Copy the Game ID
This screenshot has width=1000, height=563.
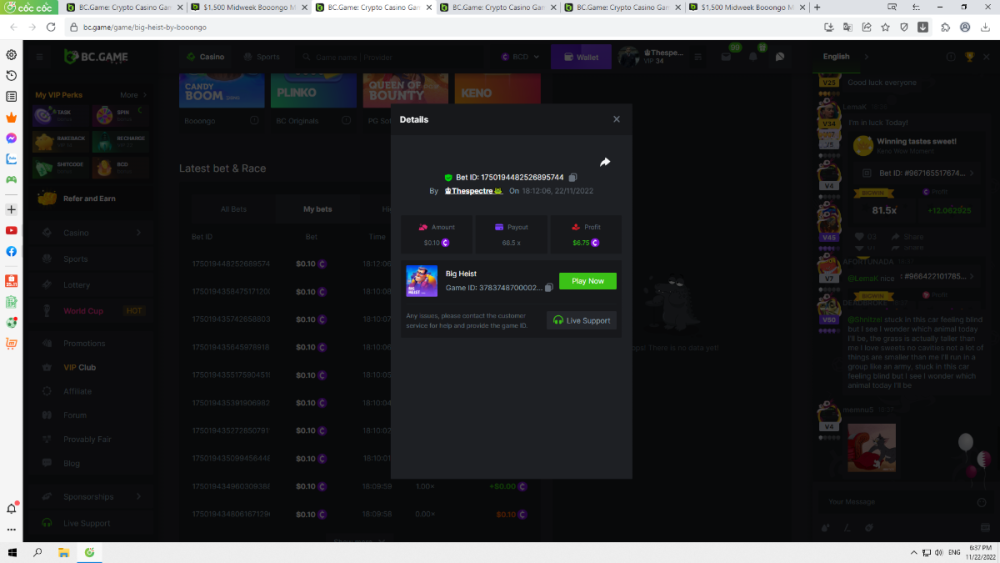click(549, 288)
